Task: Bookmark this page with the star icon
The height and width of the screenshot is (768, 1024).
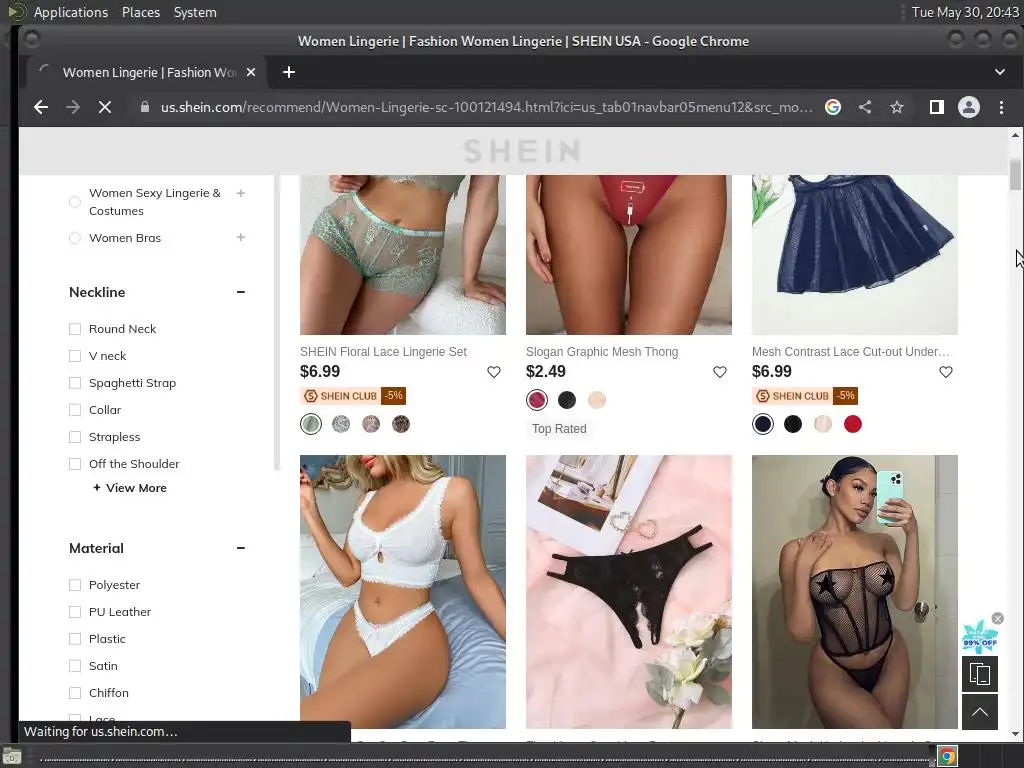Action: (897, 107)
